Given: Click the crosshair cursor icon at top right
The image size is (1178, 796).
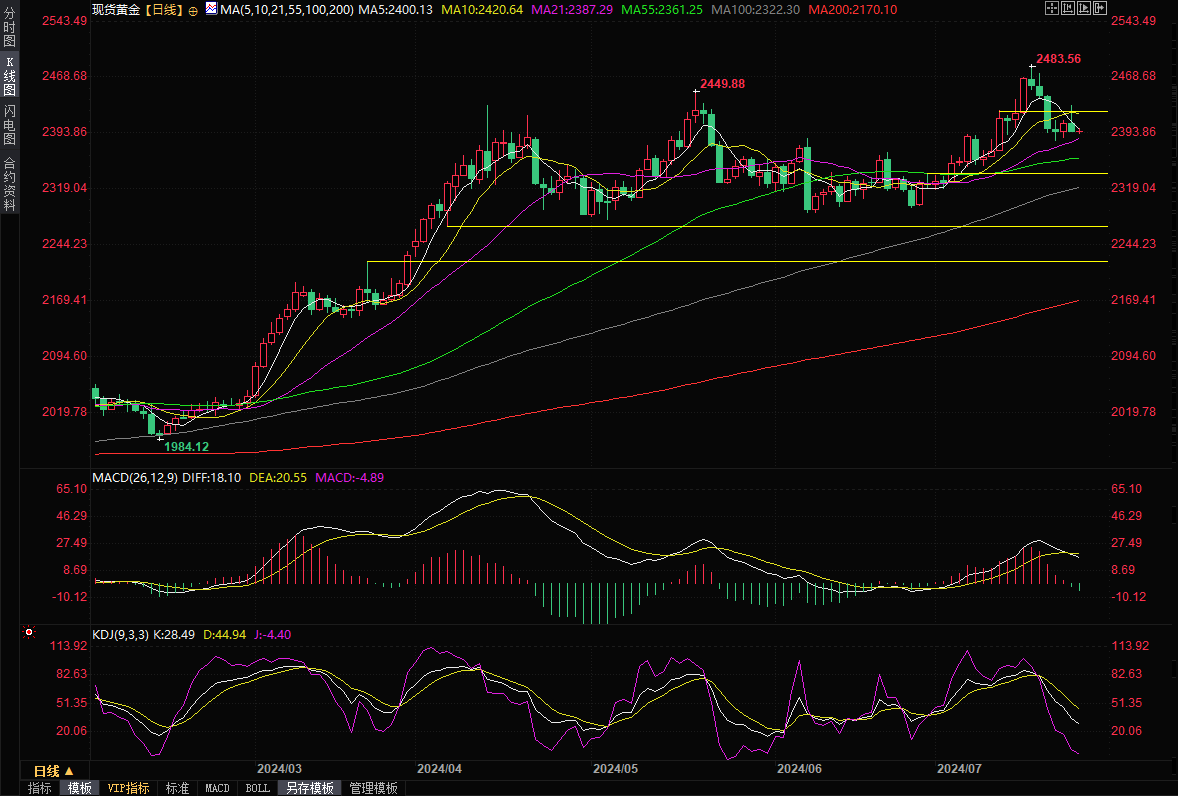Looking at the screenshot, I should pyautogui.click(x=1051, y=8).
